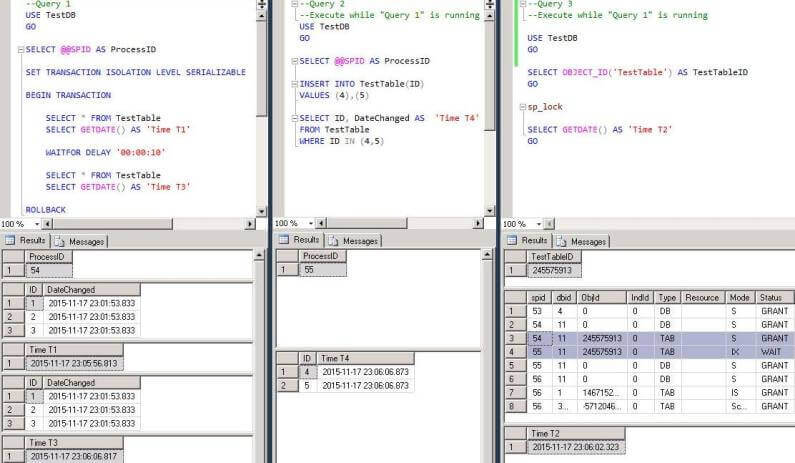
Task: Click scroll-up arrow in Query 1 editor
Action: (262, 16)
